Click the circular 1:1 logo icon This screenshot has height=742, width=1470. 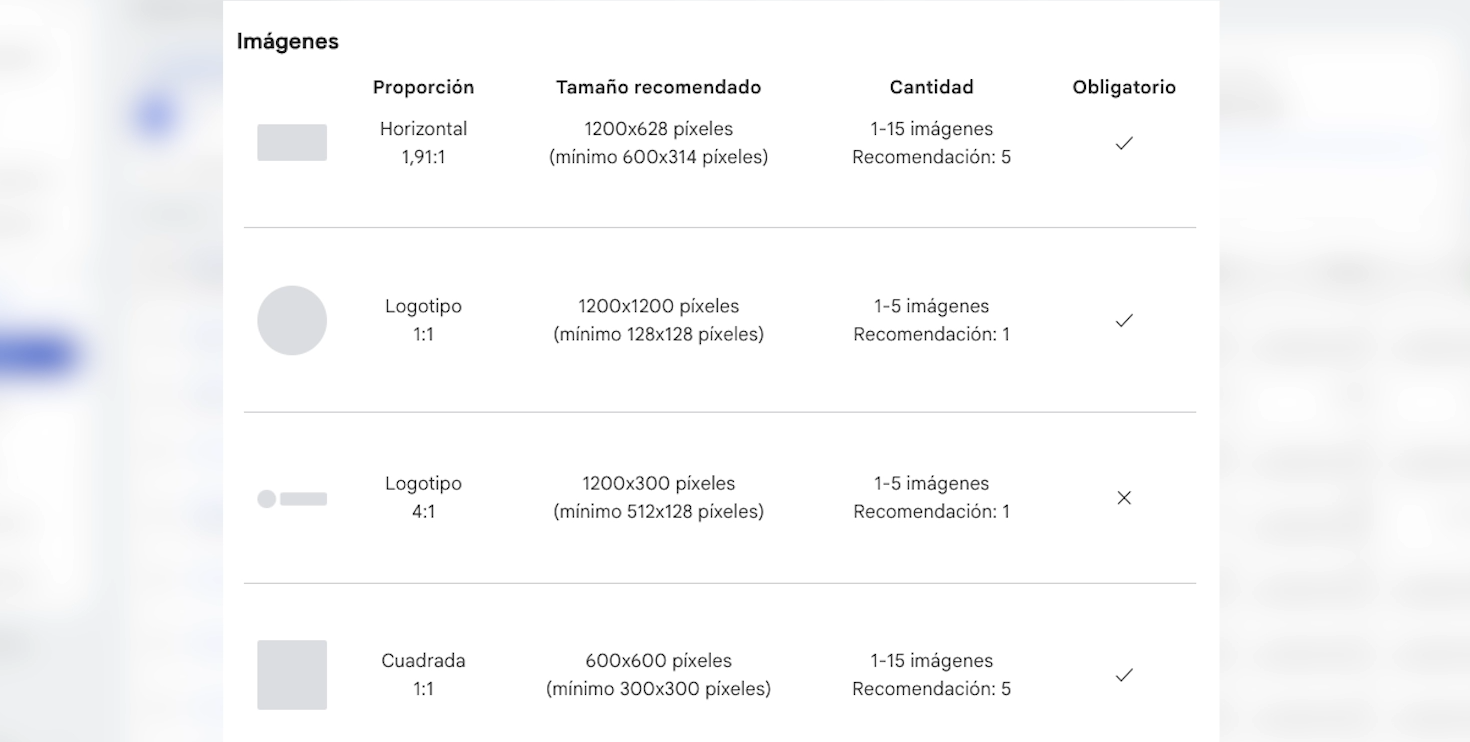[x=292, y=320]
